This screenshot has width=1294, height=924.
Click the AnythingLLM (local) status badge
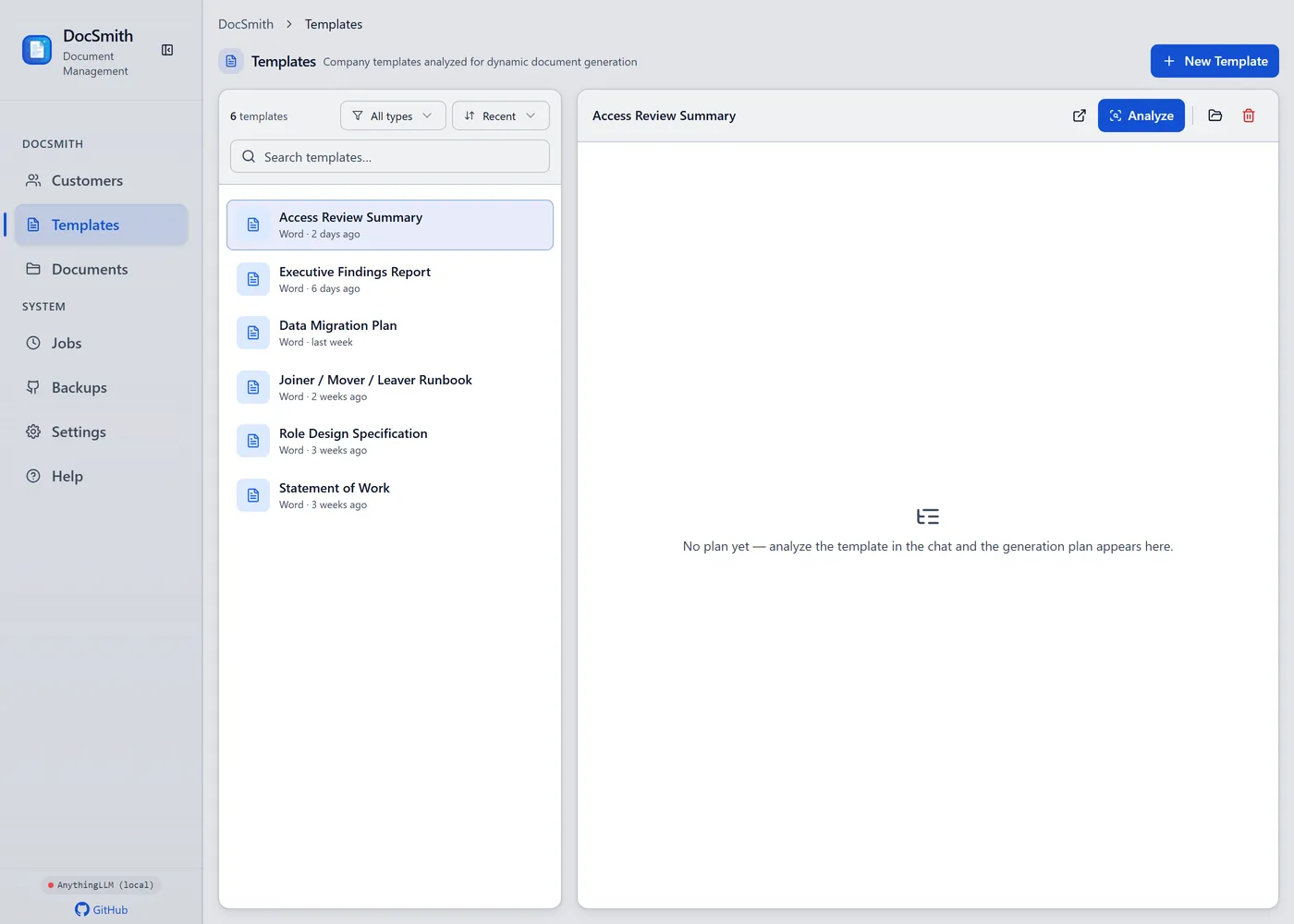click(101, 885)
